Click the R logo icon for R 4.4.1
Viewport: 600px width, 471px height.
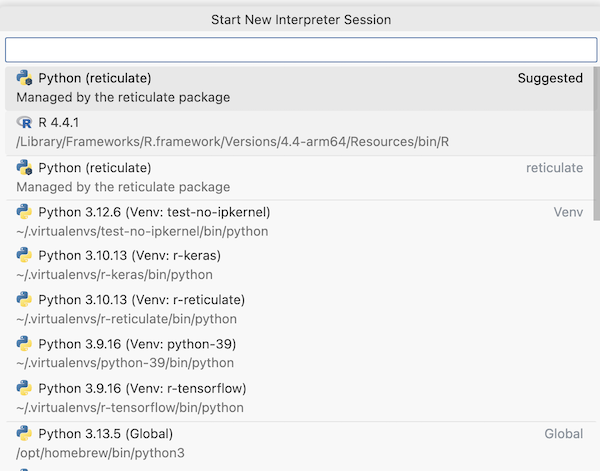[25, 122]
